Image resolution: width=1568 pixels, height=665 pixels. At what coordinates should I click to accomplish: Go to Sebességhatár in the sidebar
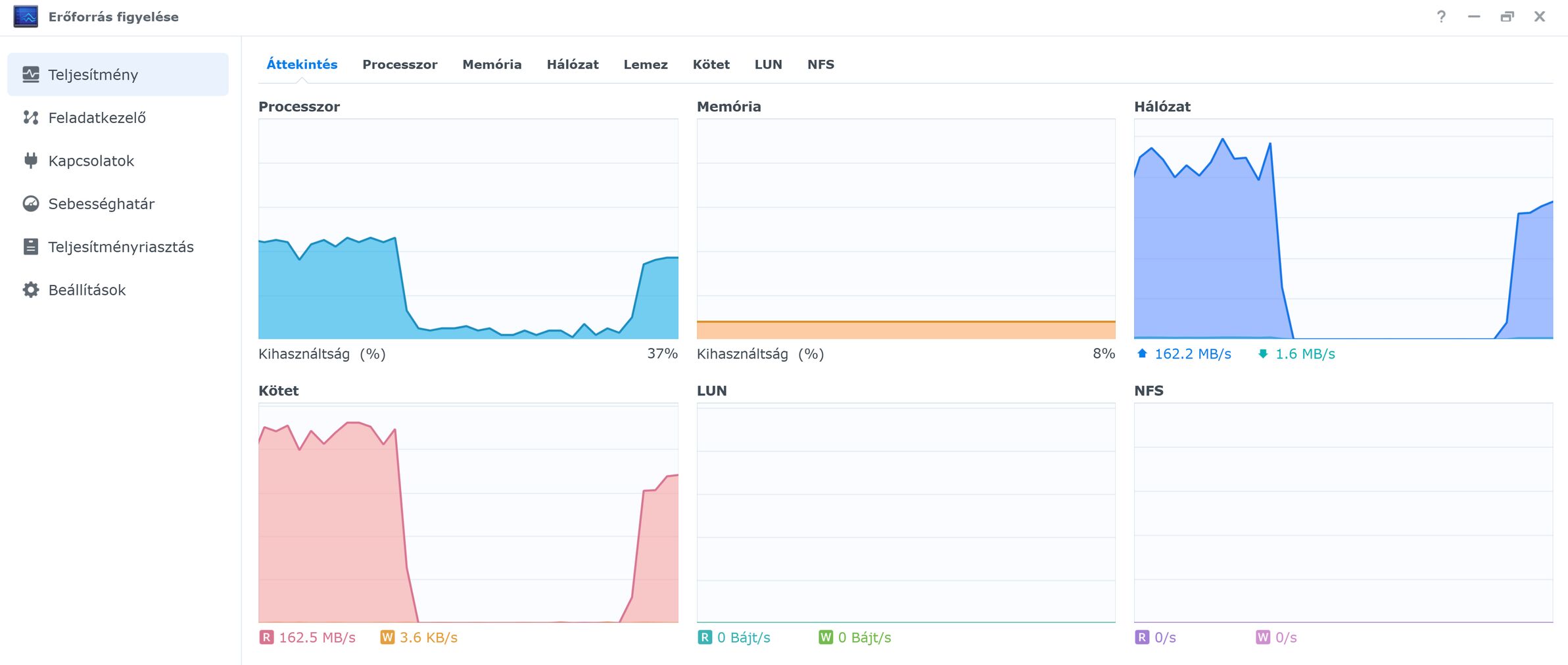pyautogui.click(x=118, y=204)
